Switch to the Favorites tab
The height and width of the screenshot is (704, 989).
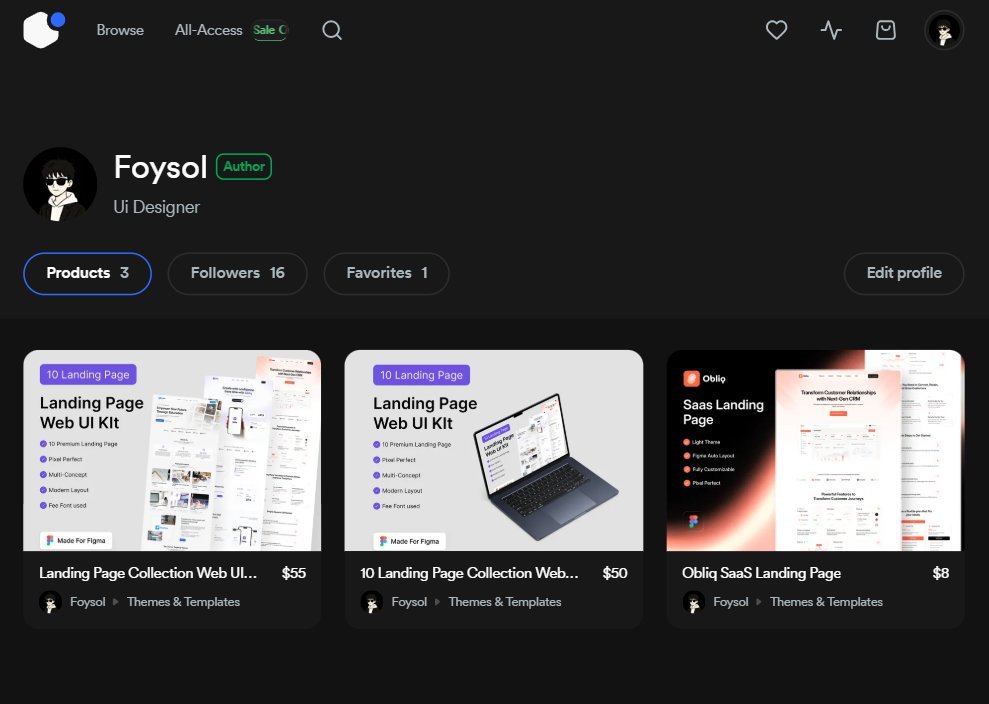pyautogui.click(x=386, y=273)
